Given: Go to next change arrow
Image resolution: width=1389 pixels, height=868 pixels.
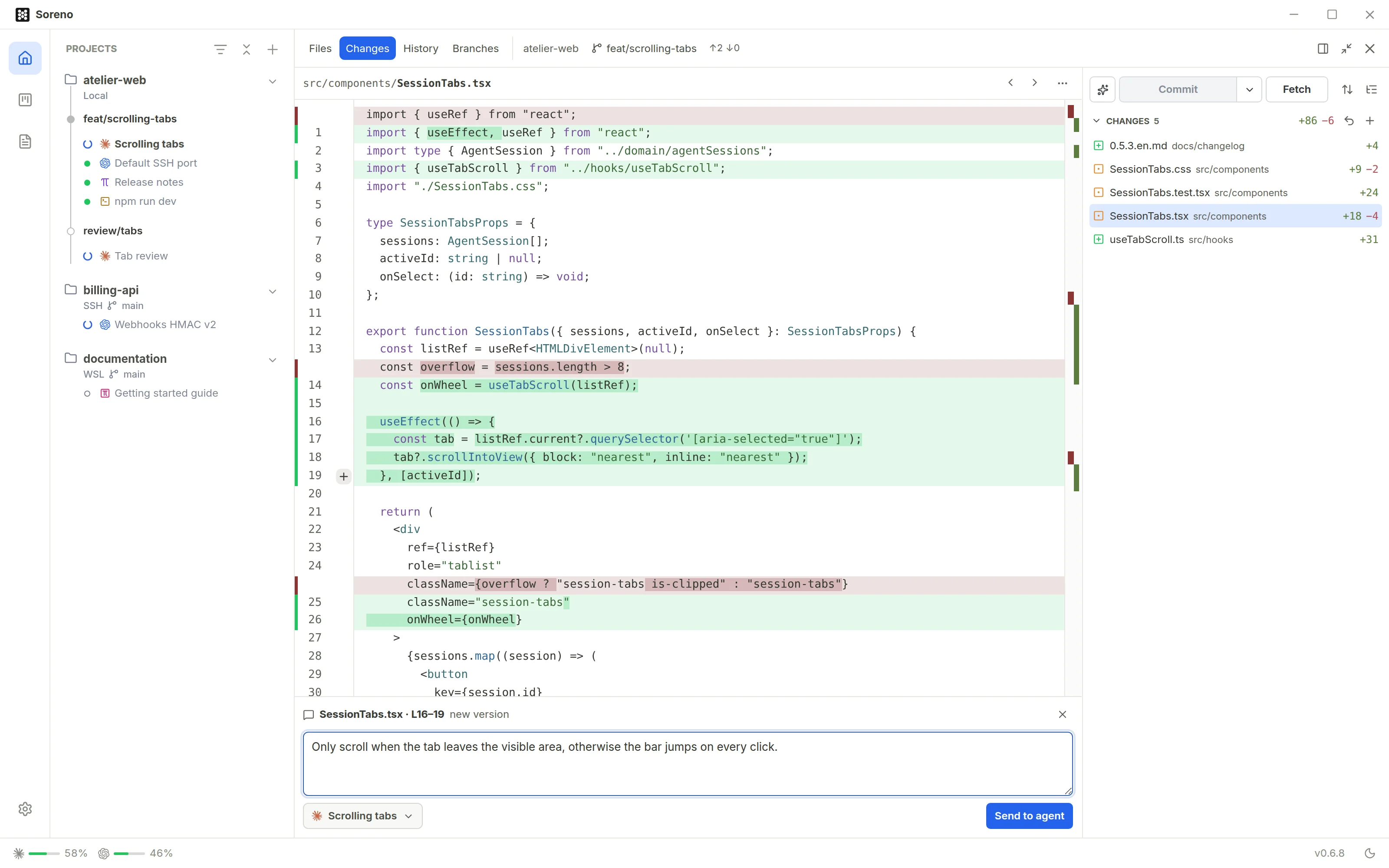Looking at the screenshot, I should tap(1035, 82).
